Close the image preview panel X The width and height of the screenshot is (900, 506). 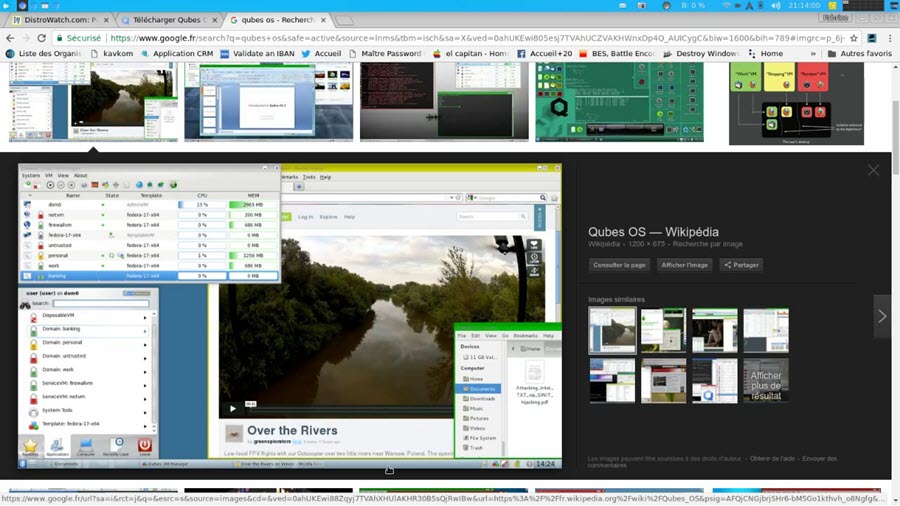[873, 170]
